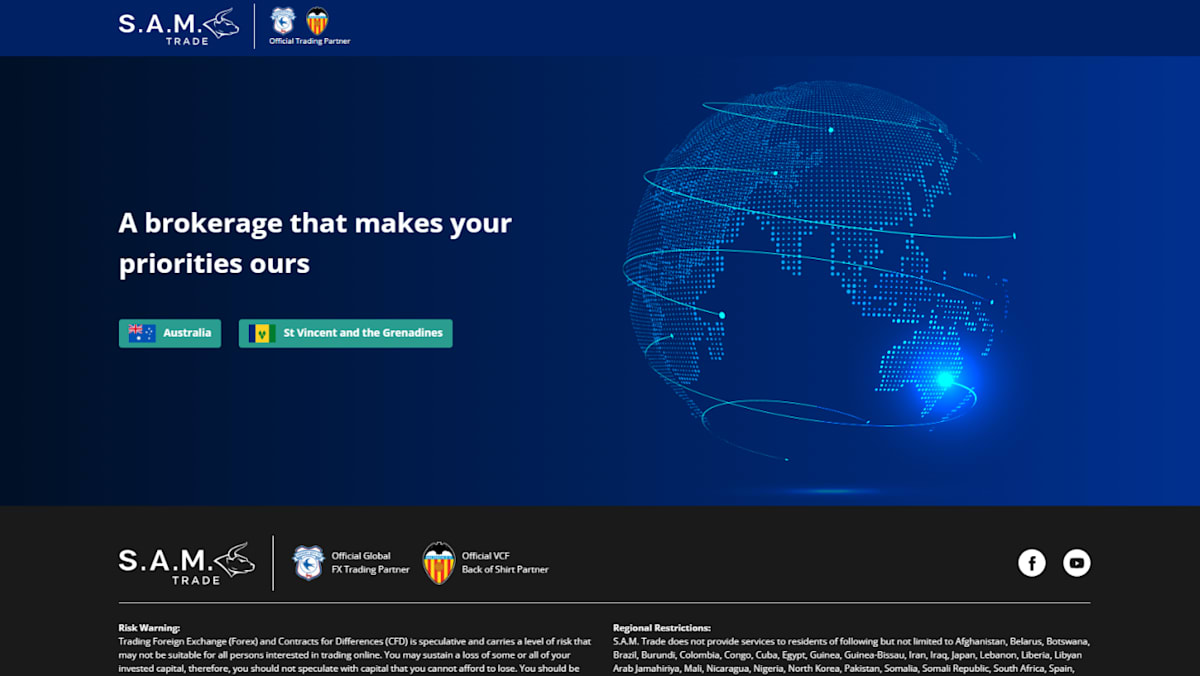Click Official Global FX Trading Partner text
The height and width of the screenshot is (676, 1200).
(370, 563)
